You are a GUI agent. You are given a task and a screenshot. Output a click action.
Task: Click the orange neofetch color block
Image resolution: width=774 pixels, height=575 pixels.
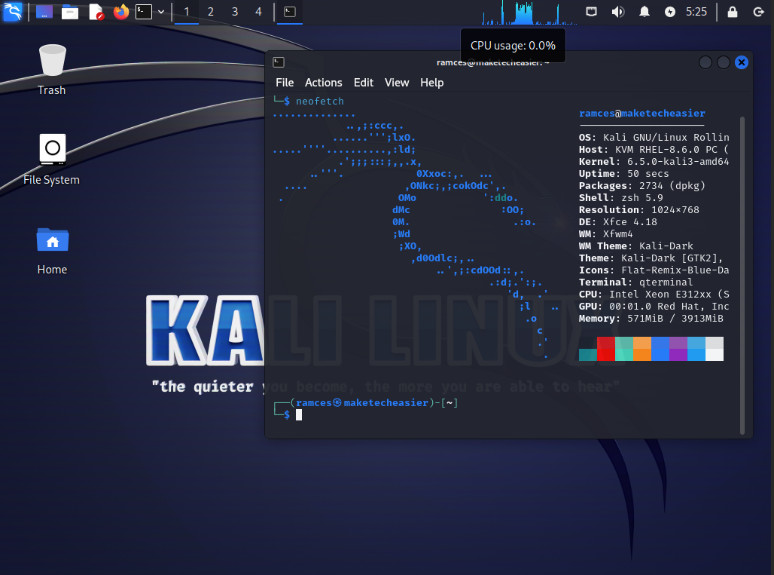[x=642, y=349]
